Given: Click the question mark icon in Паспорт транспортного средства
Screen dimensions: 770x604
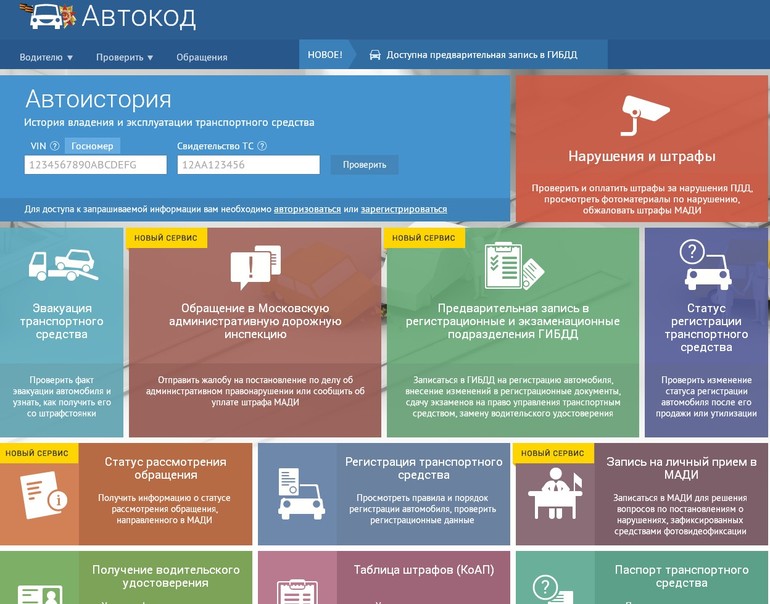Looking at the screenshot, I should coord(552,589).
